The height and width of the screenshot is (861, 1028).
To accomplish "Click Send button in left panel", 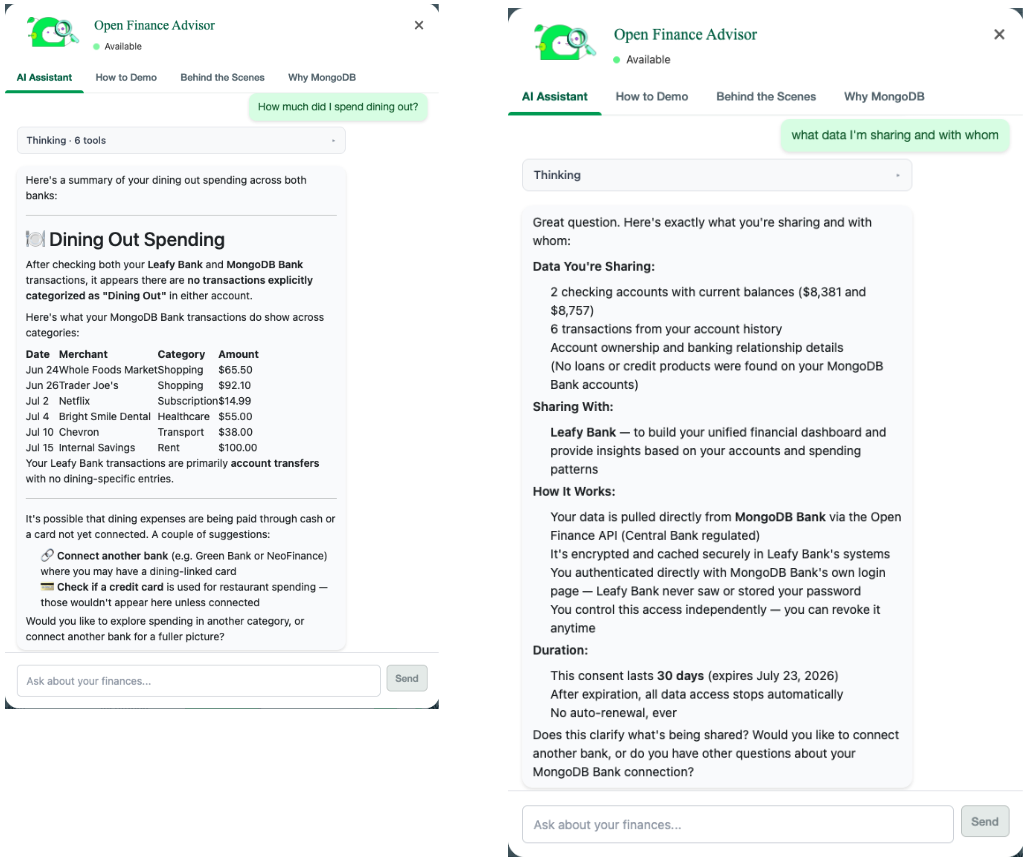I will [x=406, y=679].
